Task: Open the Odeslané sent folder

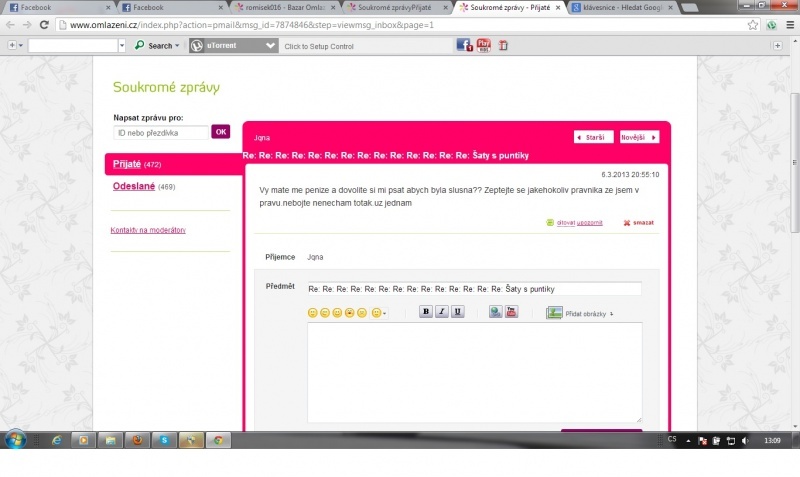Action: pos(133,186)
